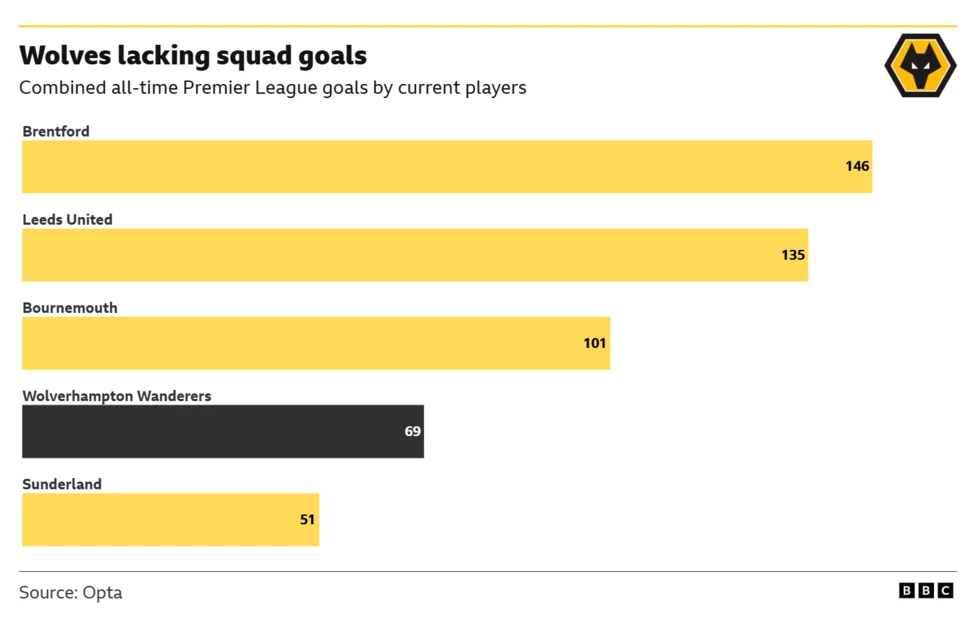Click the 146 goals value
Viewport: 976px width, 630px height.
click(x=857, y=166)
